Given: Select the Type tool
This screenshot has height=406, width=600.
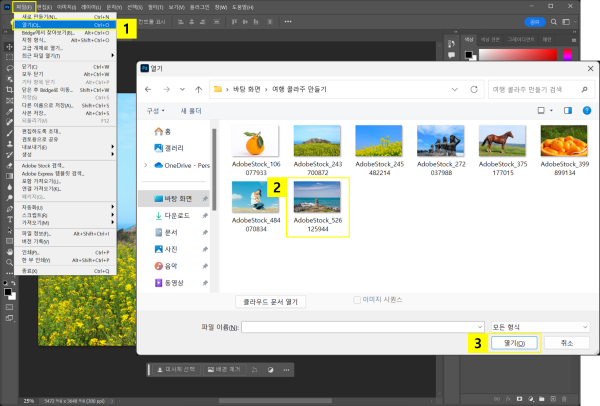Looking at the screenshot, I should point(9,219).
